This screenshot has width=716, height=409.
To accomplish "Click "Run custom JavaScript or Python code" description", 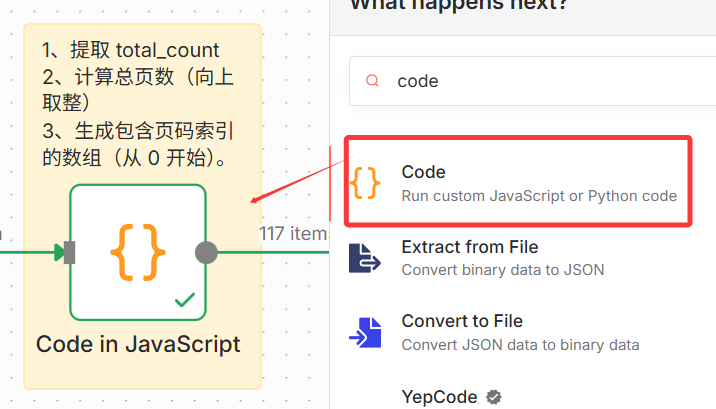I will (539, 195).
